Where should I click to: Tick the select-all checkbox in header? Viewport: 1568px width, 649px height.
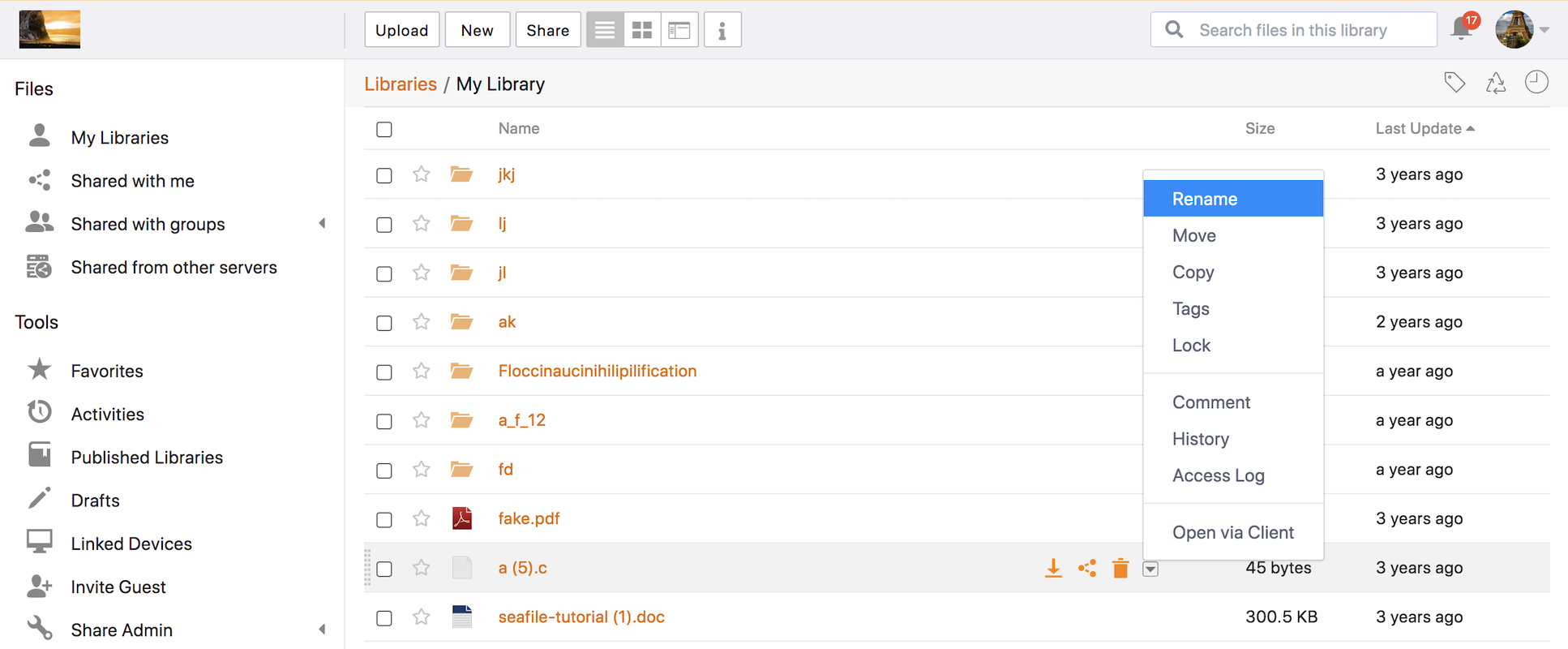pyautogui.click(x=384, y=129)
